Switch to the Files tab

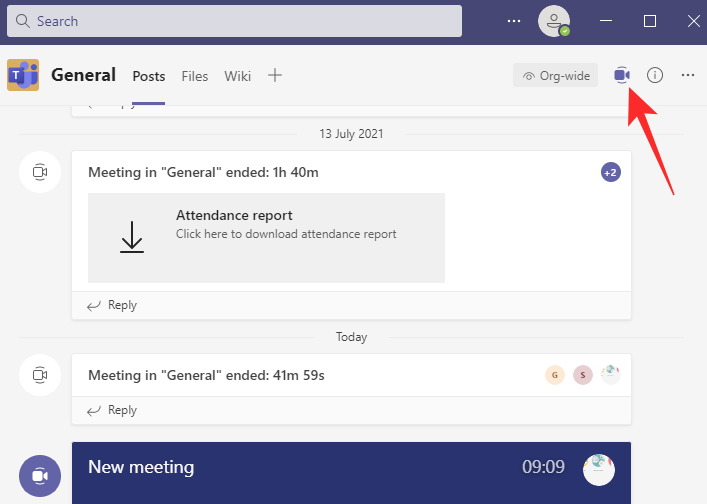pyautogui.click(x=195, y=76)
